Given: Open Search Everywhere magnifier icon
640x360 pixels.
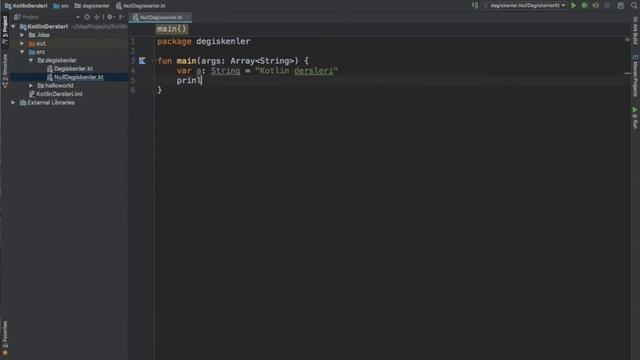Looking at the screenshot, I should (634, 6).
